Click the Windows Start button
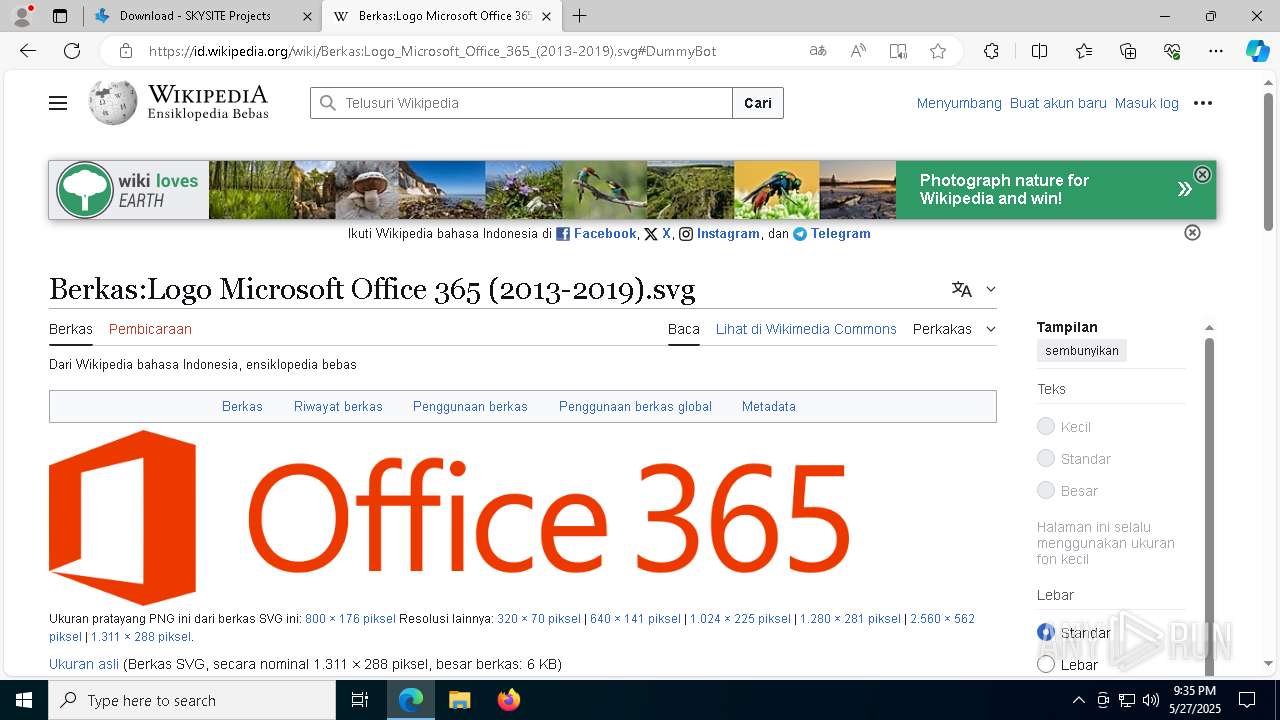 tap(24, 700)
